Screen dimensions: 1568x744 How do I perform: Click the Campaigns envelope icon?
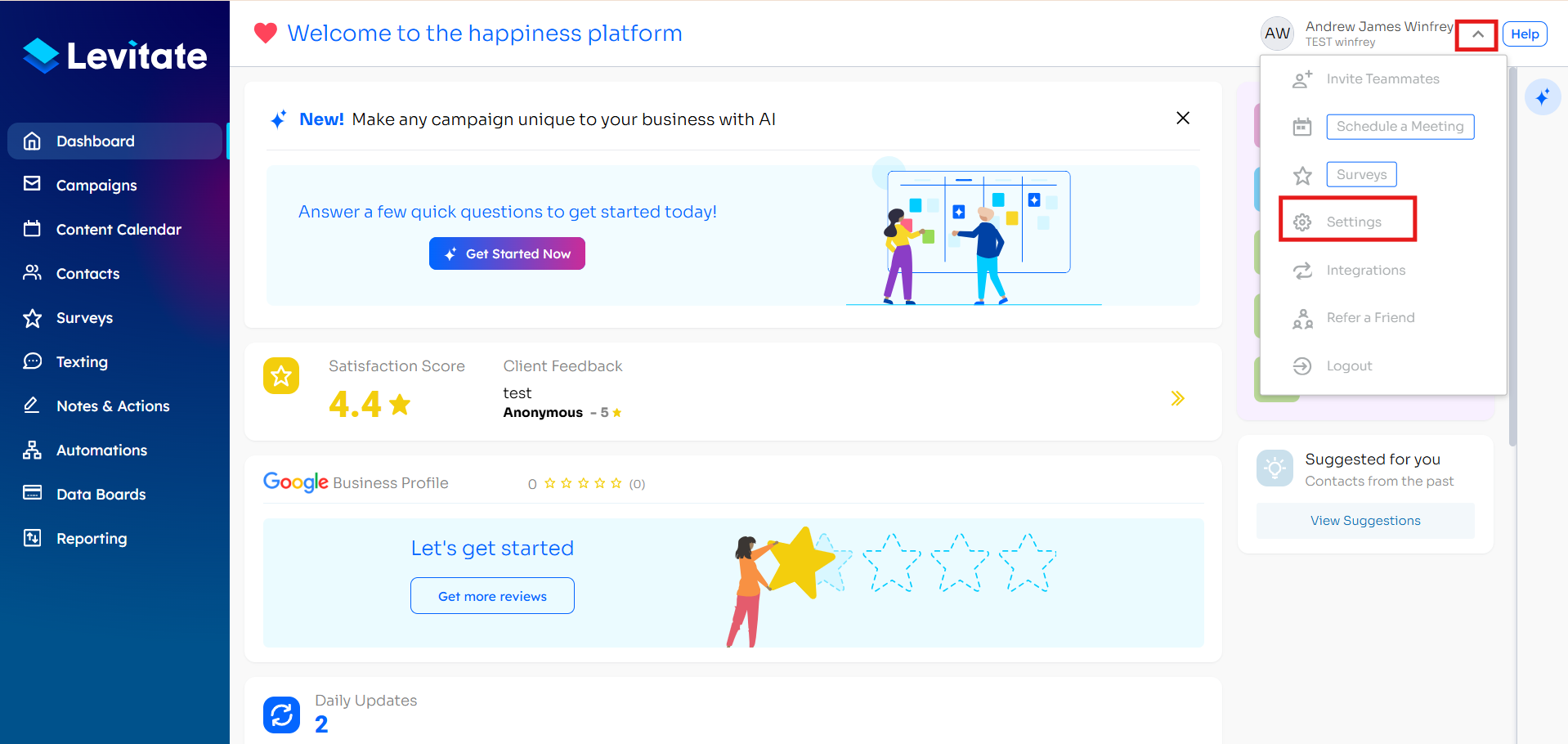(32, 184)
